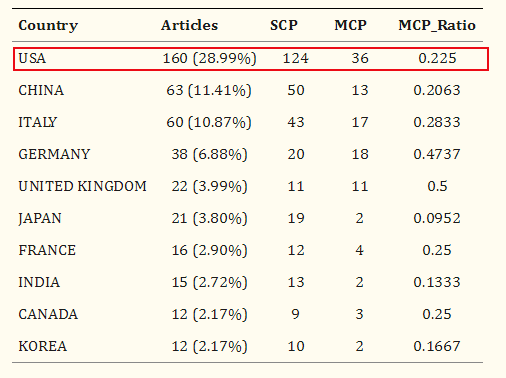Click Germany's MCP ratio 0.4737
506x378 pixels.
click(437, 154)
